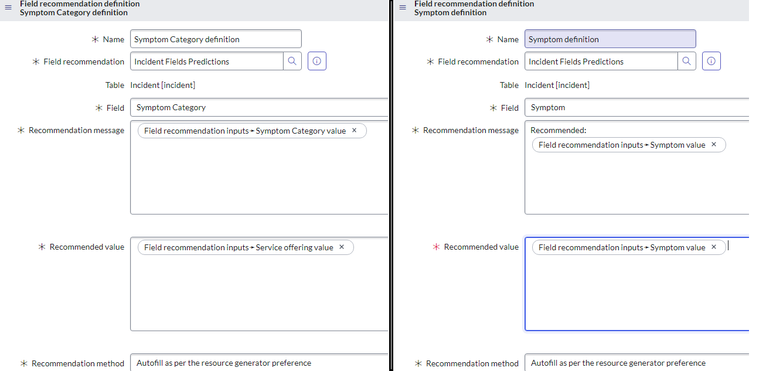Open Recommendation method dropdown in Symptom Category form

(259, 363)
